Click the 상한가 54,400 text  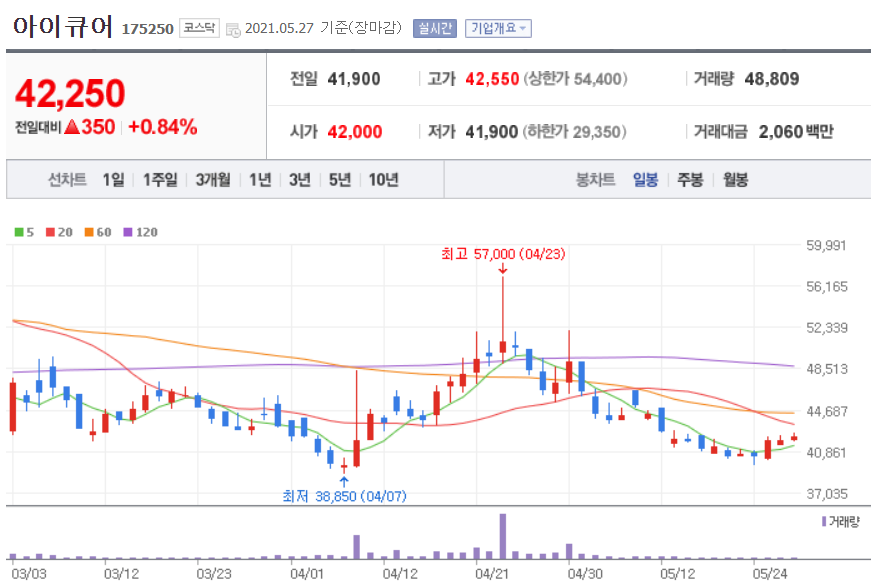pyautogui.click(x=575, y=79)
